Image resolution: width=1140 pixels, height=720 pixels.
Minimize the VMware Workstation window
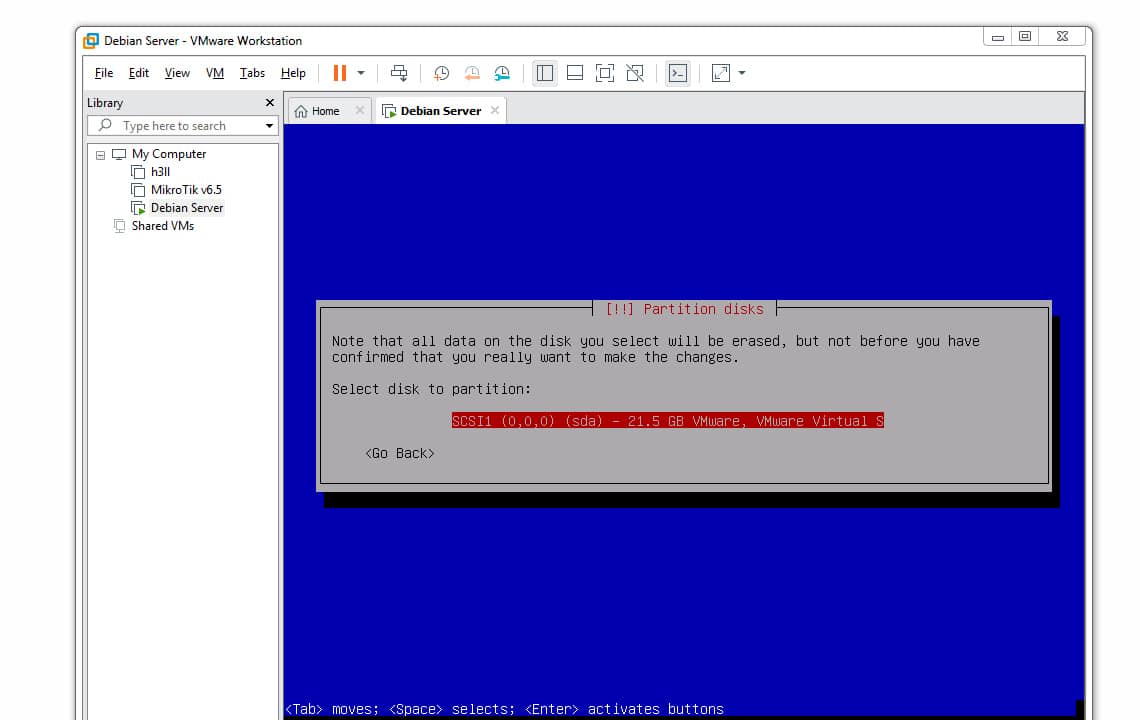point(998,36)
